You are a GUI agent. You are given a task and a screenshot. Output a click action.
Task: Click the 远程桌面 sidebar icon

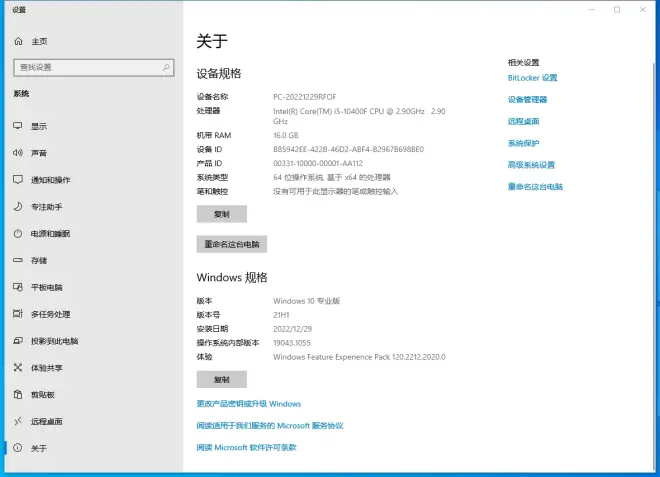(x=18, y=421)
